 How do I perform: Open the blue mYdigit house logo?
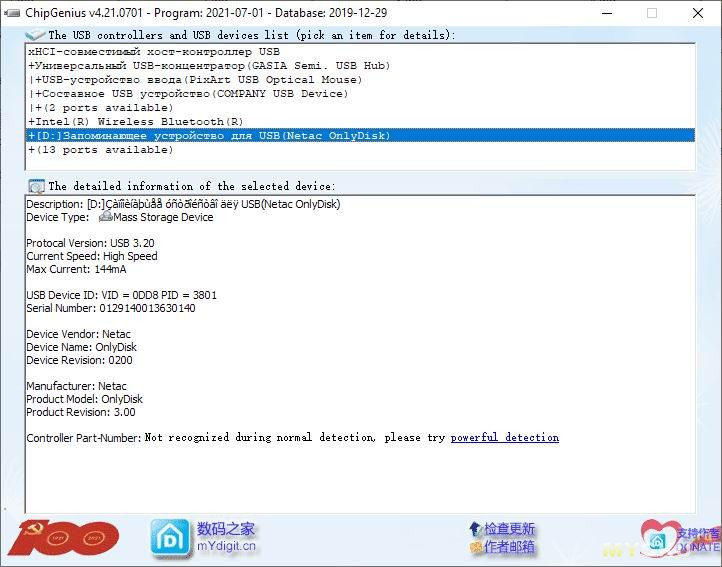(170, 538)
